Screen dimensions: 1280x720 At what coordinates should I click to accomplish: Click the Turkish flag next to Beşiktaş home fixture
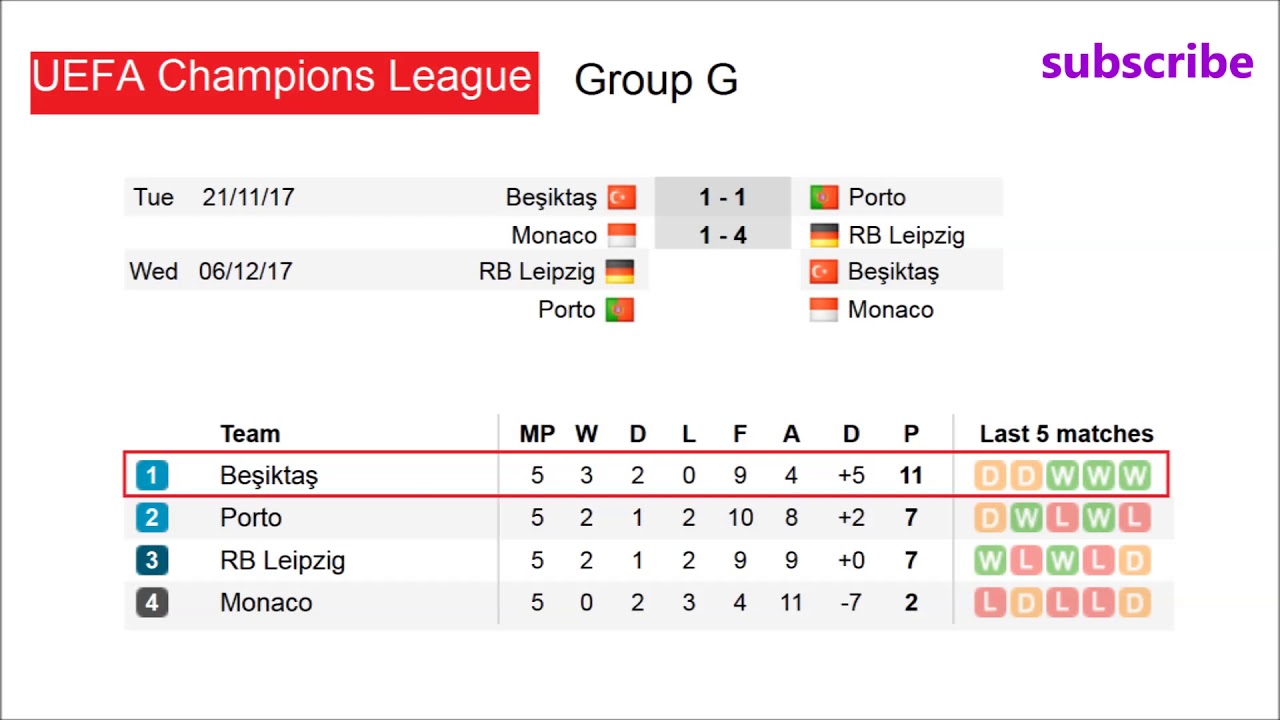(621, 197)
